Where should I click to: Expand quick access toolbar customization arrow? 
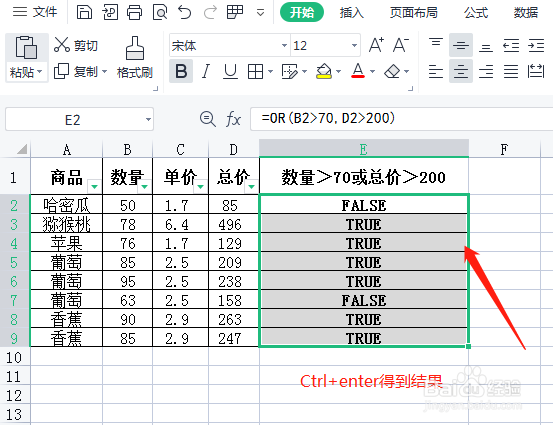tap(261, 13)
